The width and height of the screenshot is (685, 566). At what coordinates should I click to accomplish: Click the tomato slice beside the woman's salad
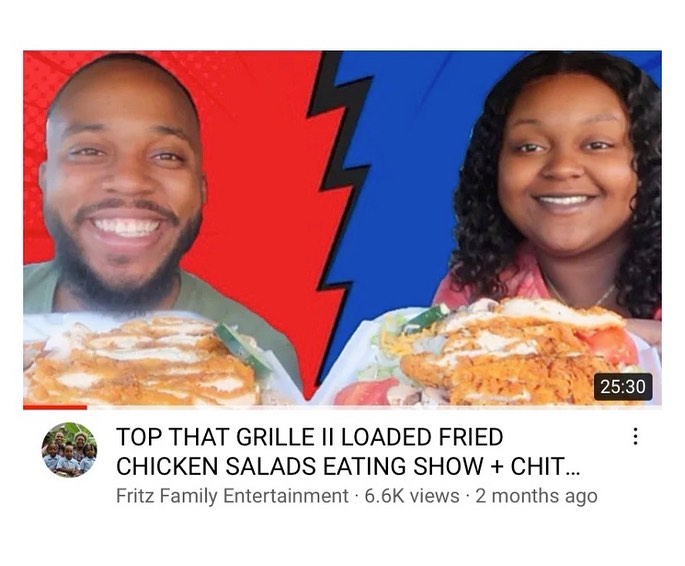tap(609, 345)
